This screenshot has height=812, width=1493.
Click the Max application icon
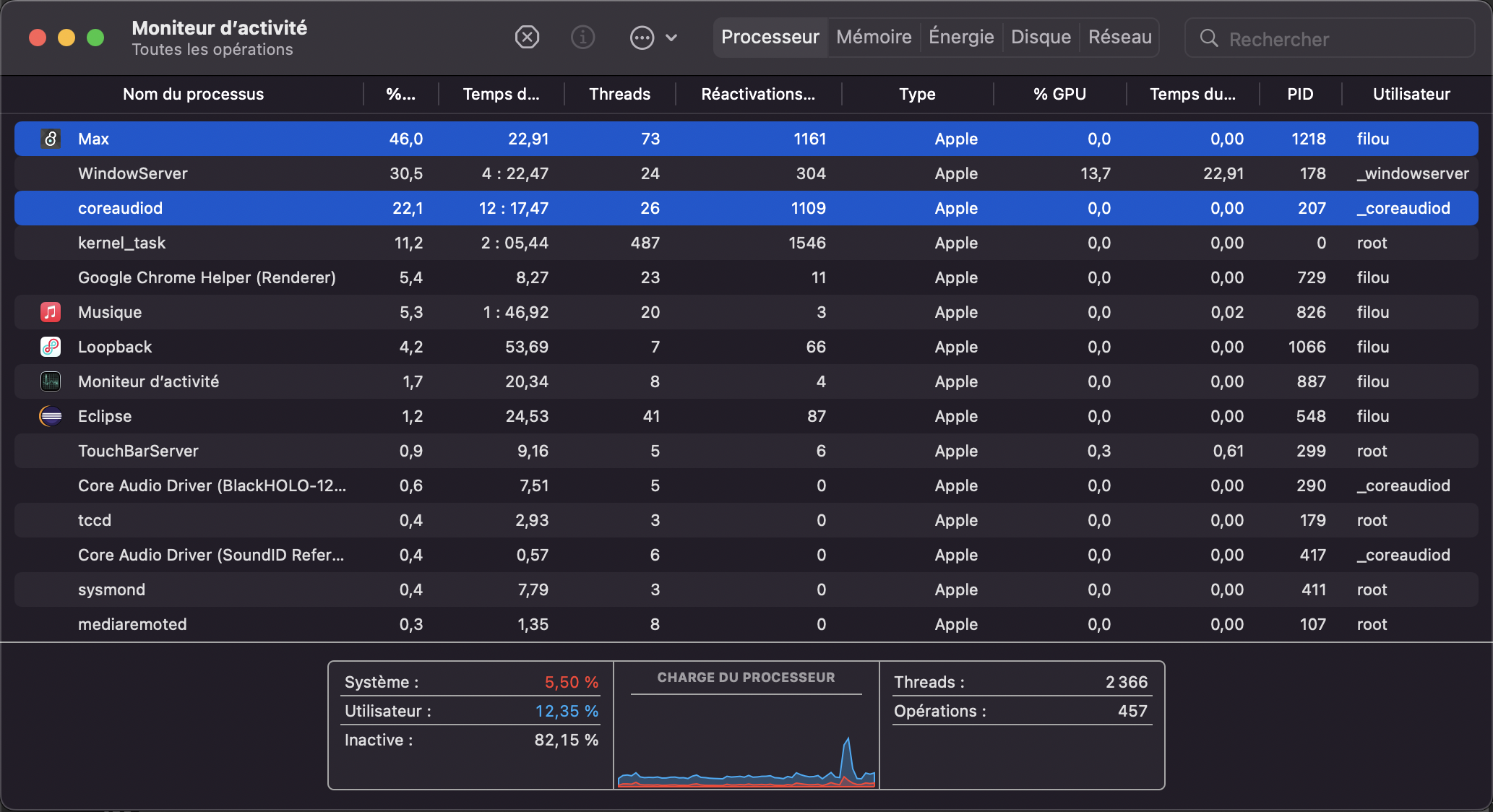coord(51,139)
